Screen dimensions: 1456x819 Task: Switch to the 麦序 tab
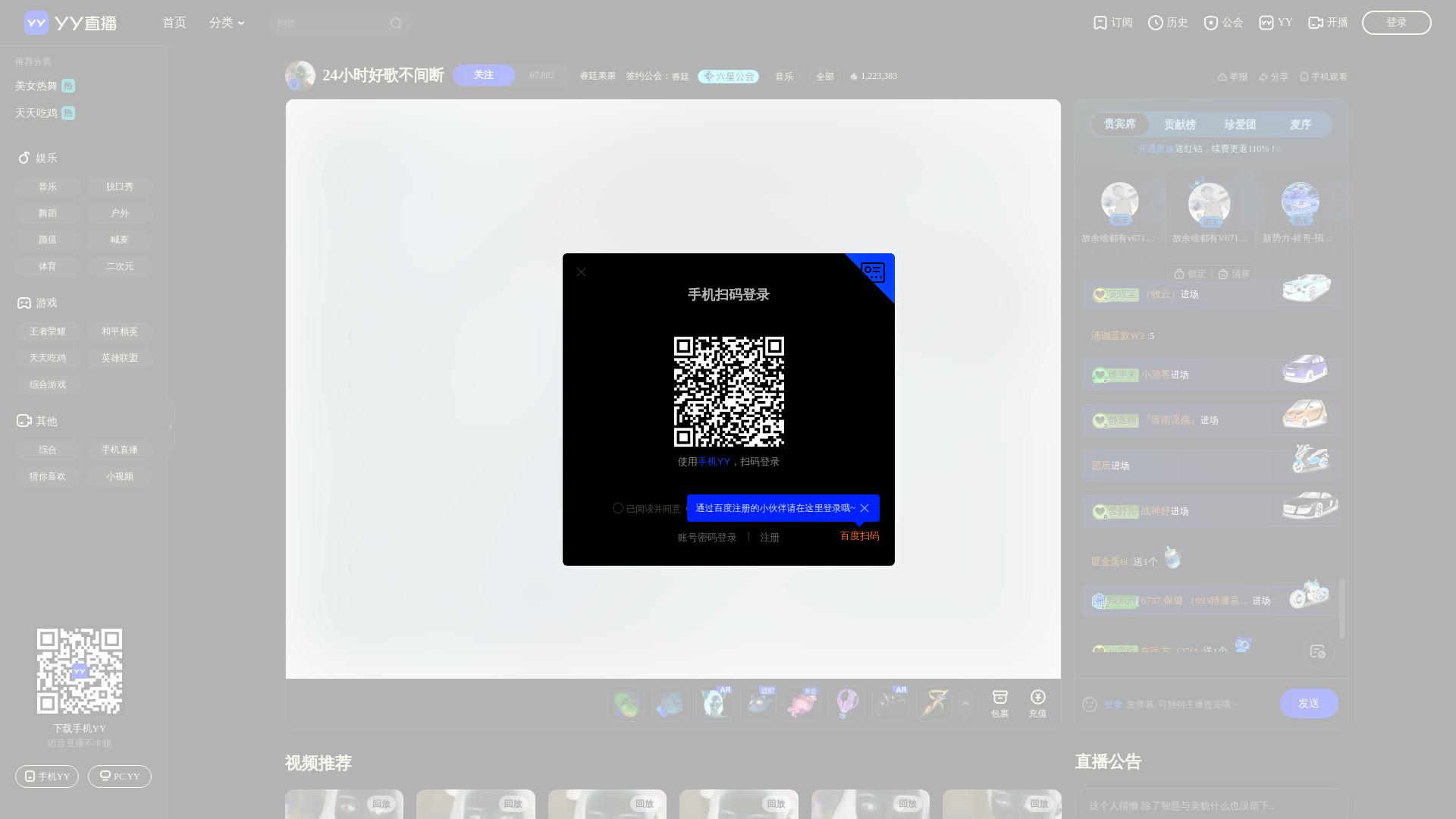pos(1301,124)
